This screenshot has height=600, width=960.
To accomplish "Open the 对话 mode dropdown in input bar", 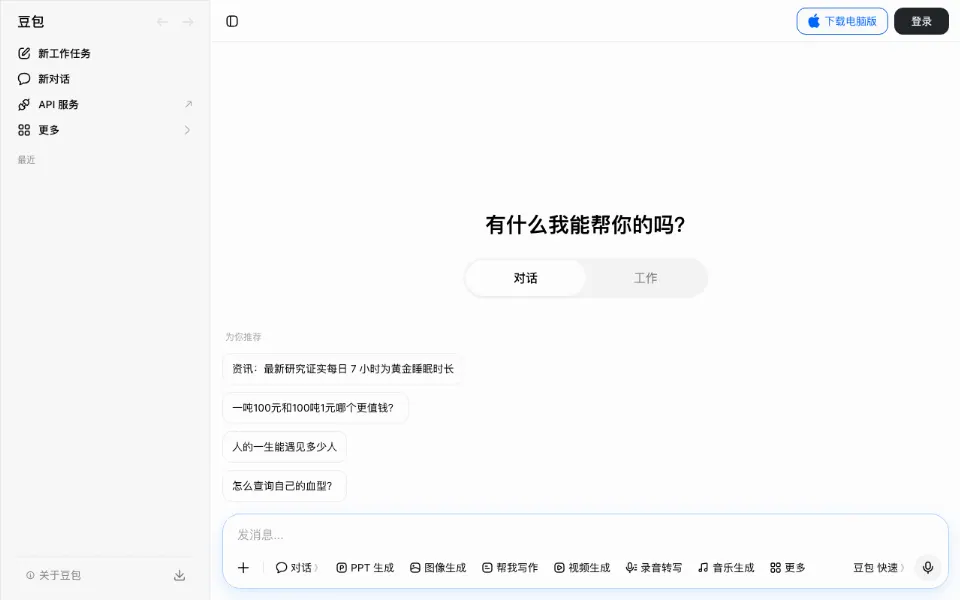I will [x=297, y=568].
